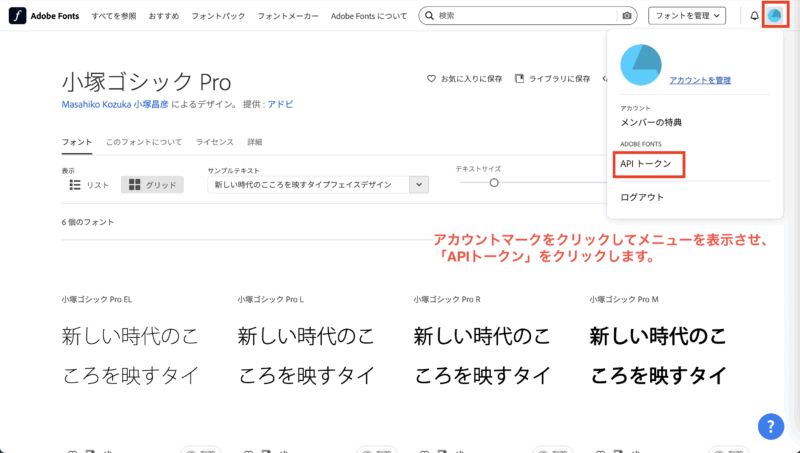Click the magnifier icon in search box
The image size is (800, 453).
[x=430, y=16]
